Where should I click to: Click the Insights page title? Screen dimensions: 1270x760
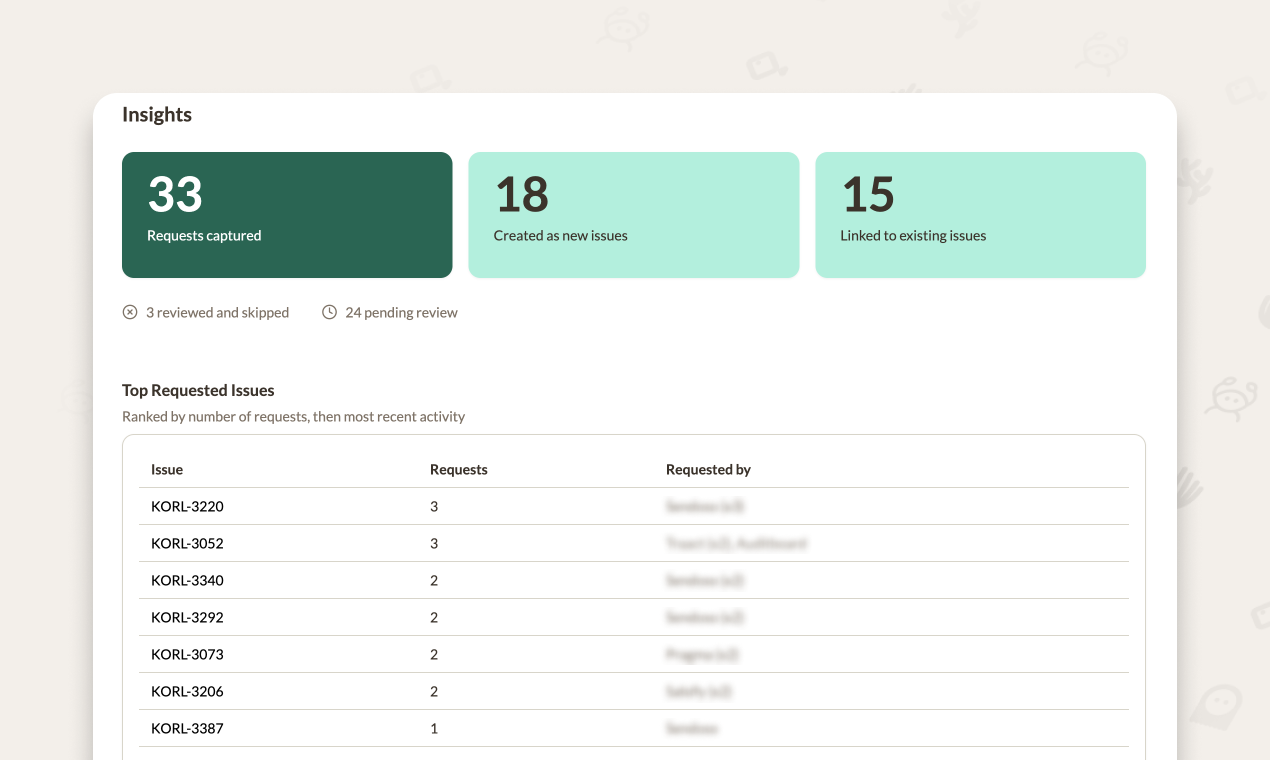point(157,114)
